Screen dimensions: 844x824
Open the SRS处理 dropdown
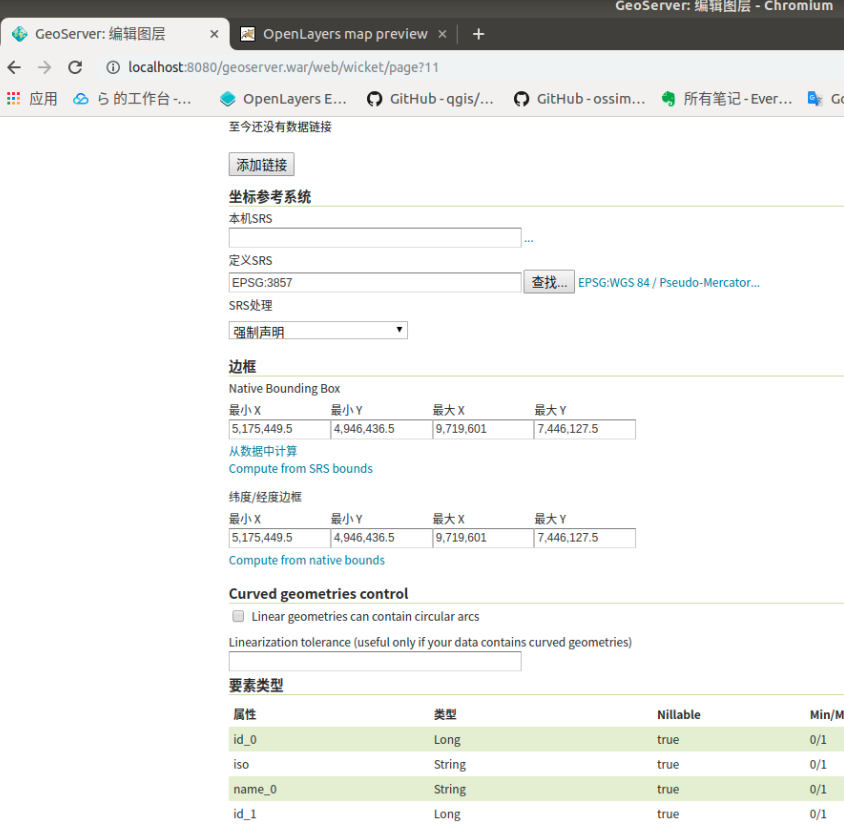pyautogui.click(x=318, y=330)
